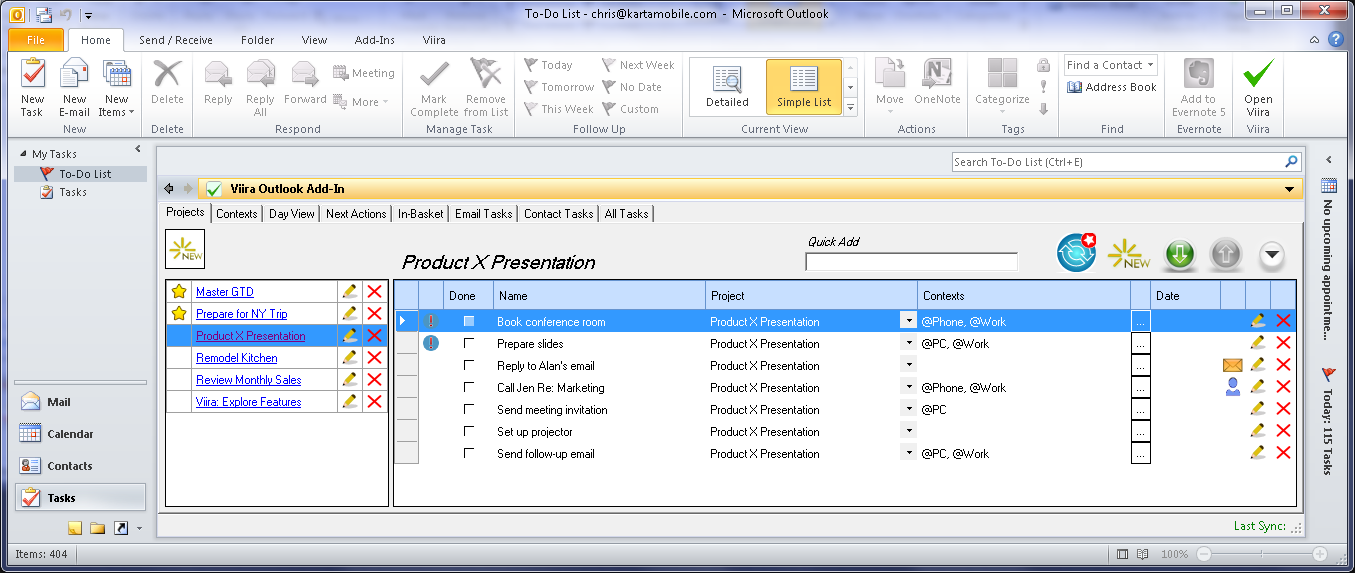Switch to the Contexts tab

237,213
